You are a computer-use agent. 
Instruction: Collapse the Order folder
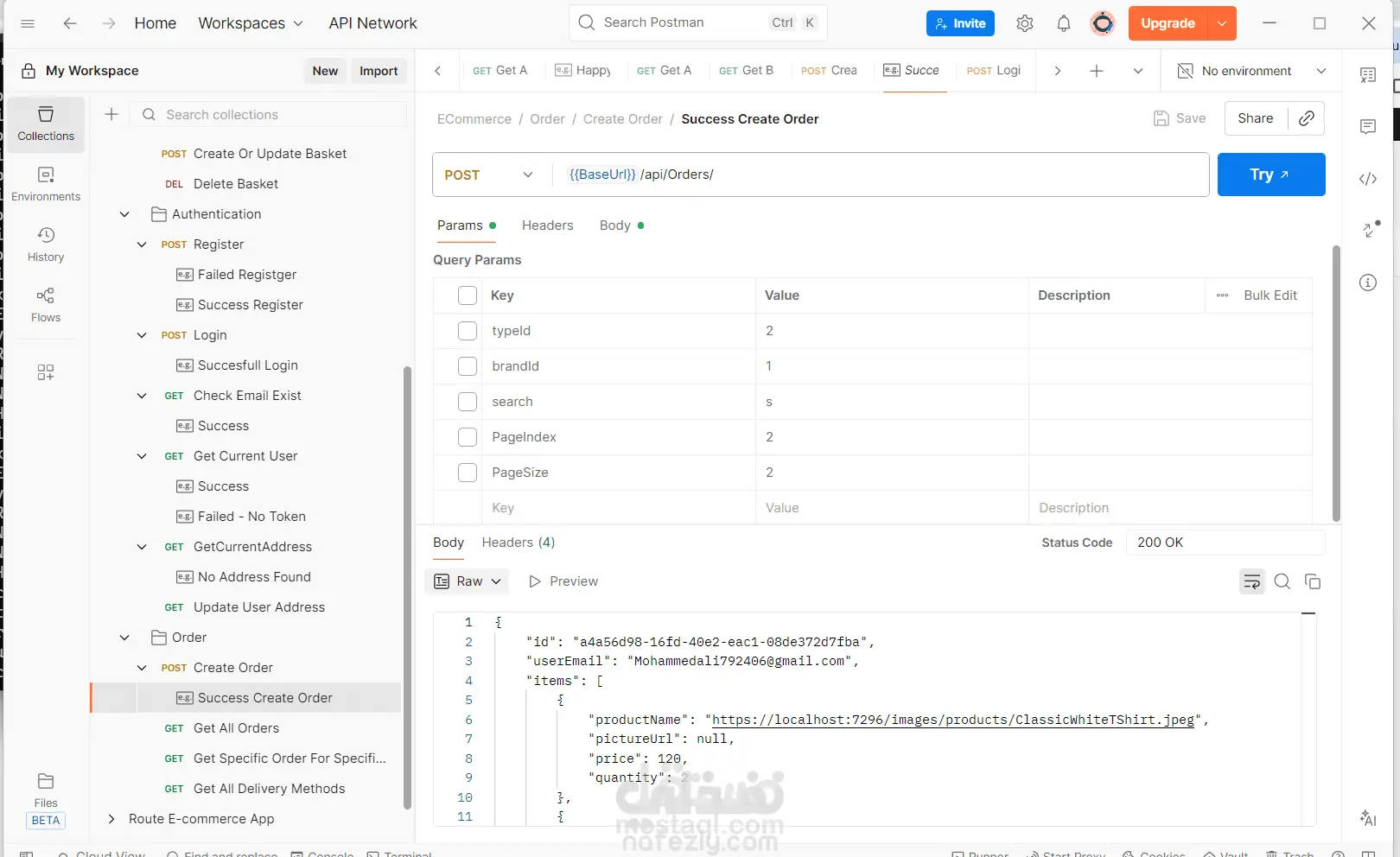[124, 638]
